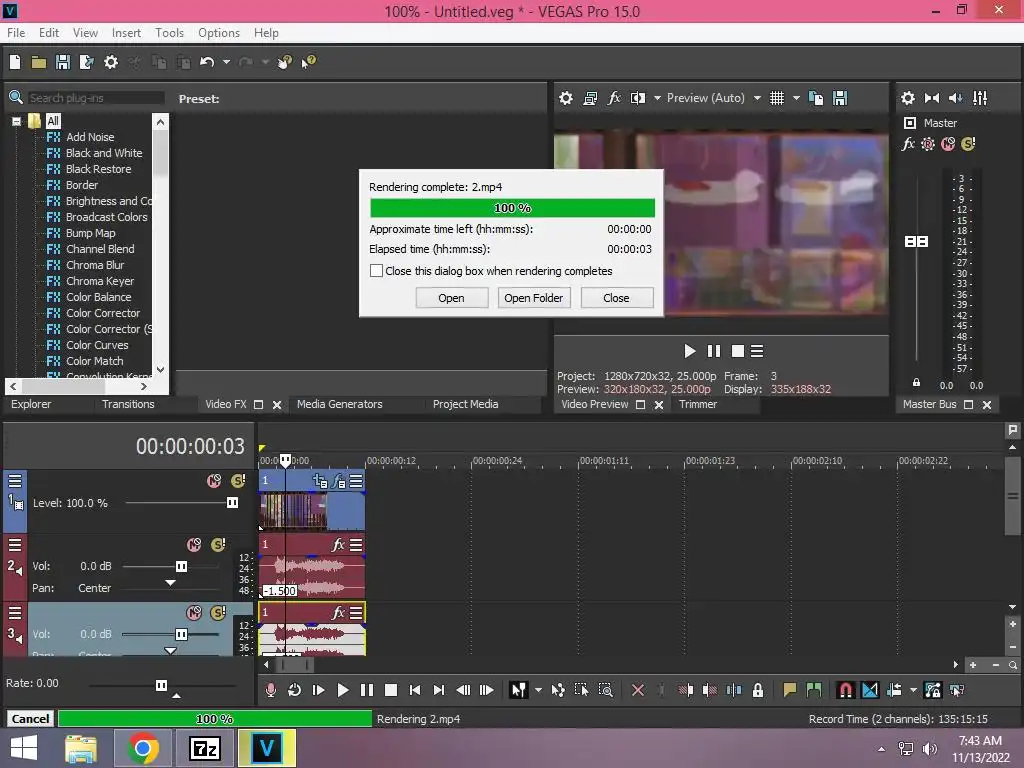Stop playback in the transport bar

pos(391,690)
